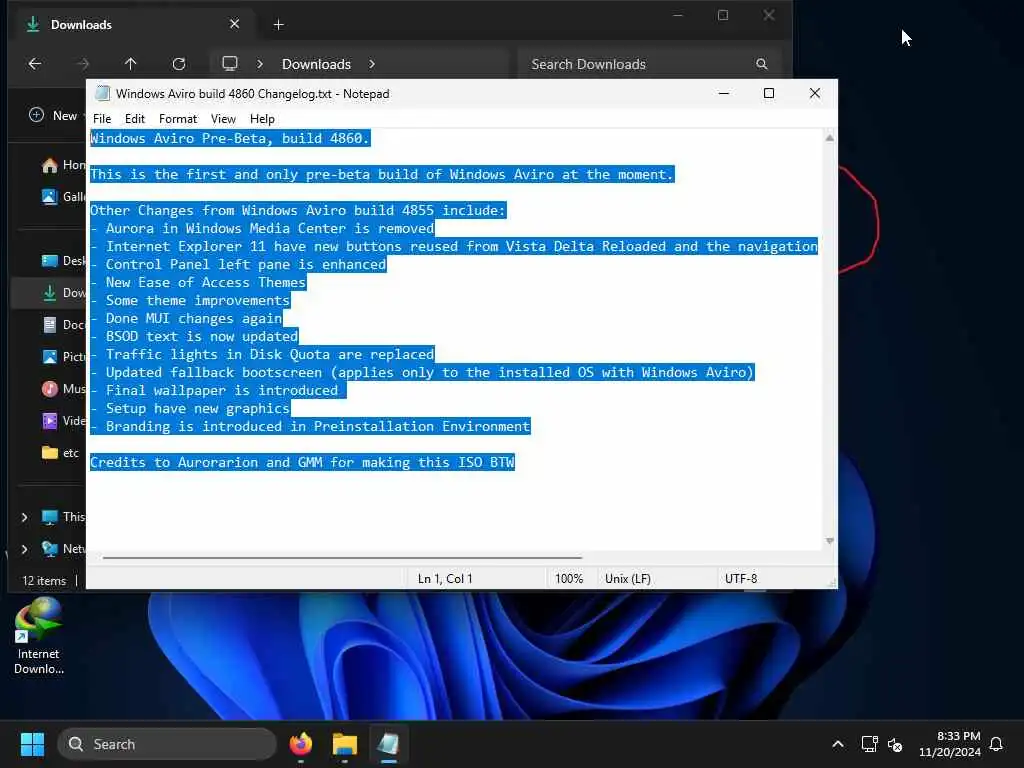Image resolution: width=1024 pixels, height=768 pixels.
Task: Select Gallery in File Explorer sidebar
Action: pyautogui.click(x=63, y=197)
